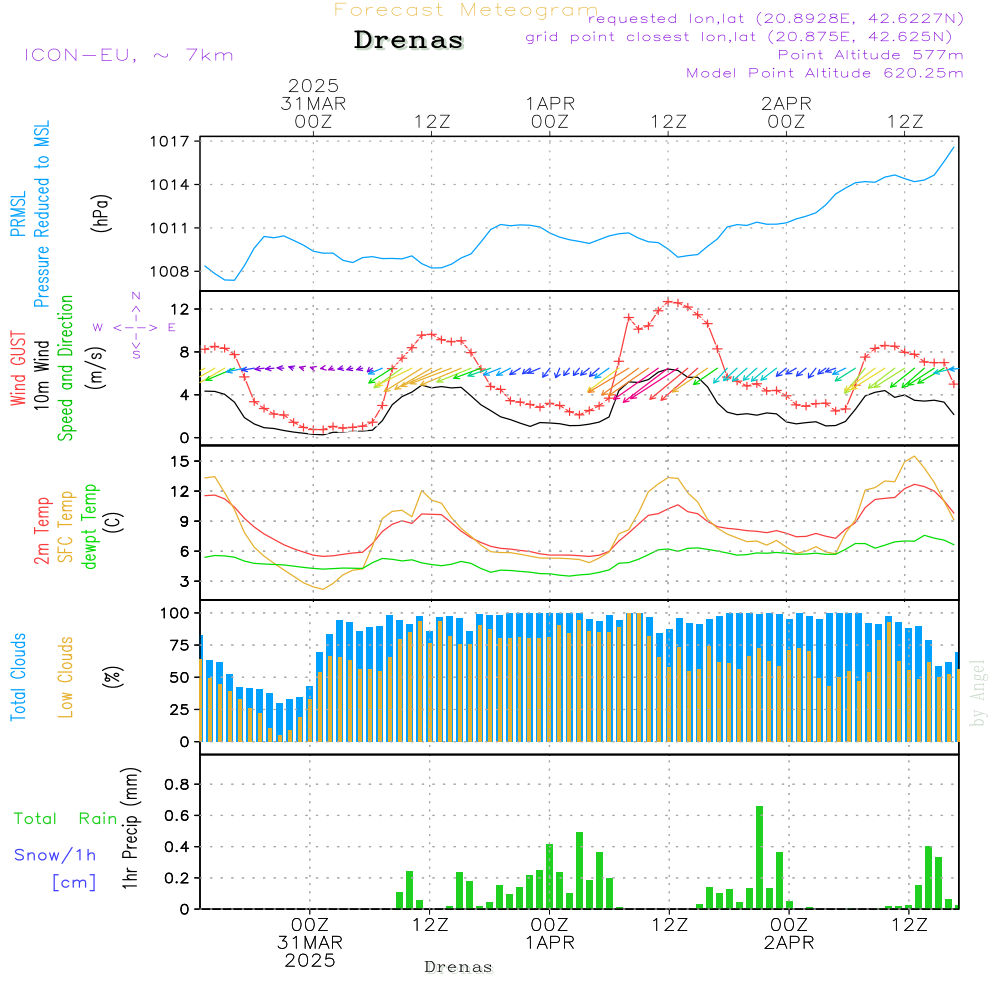Click the "[cm]" snow unit label
This screenshot has width=1000, height=1000.
(x=74, y=883)
